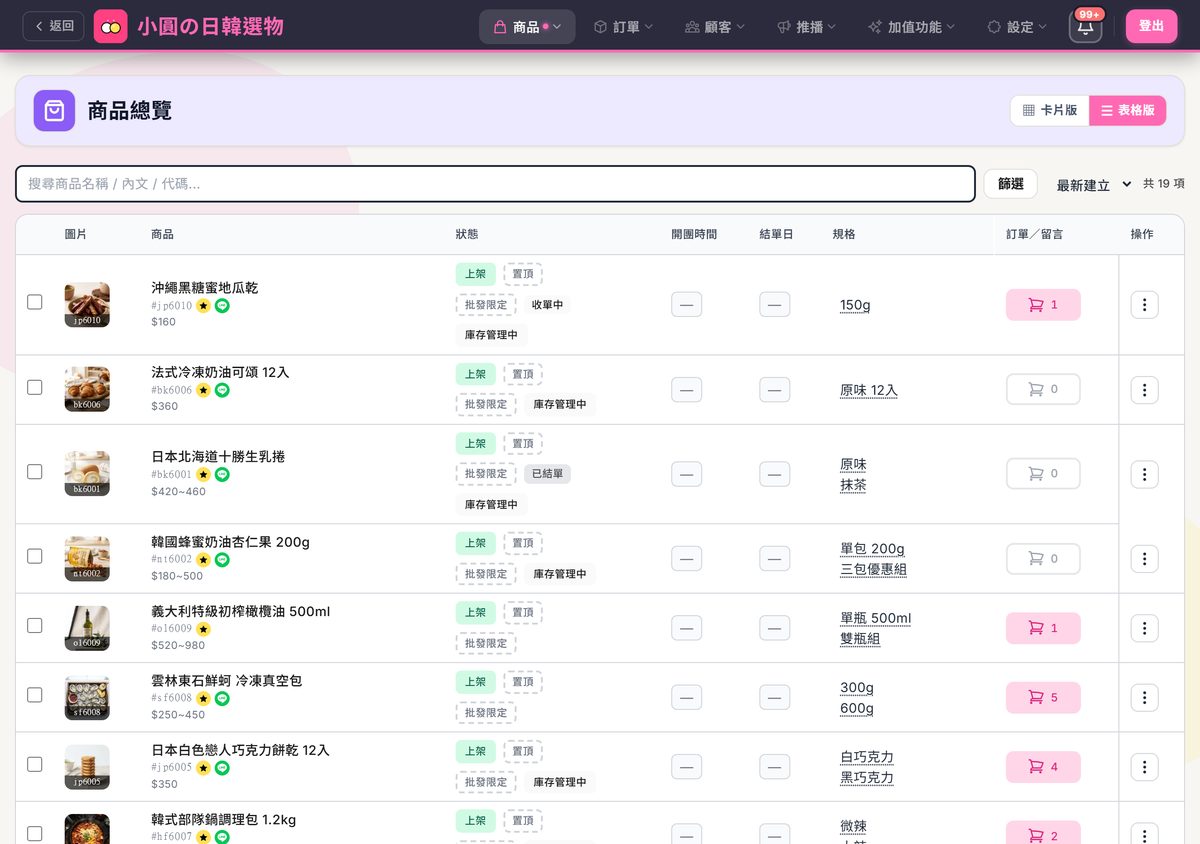
Task: Click the LINE icon under 日本北海道十勝生乳捲
Action: coord(222,474)
